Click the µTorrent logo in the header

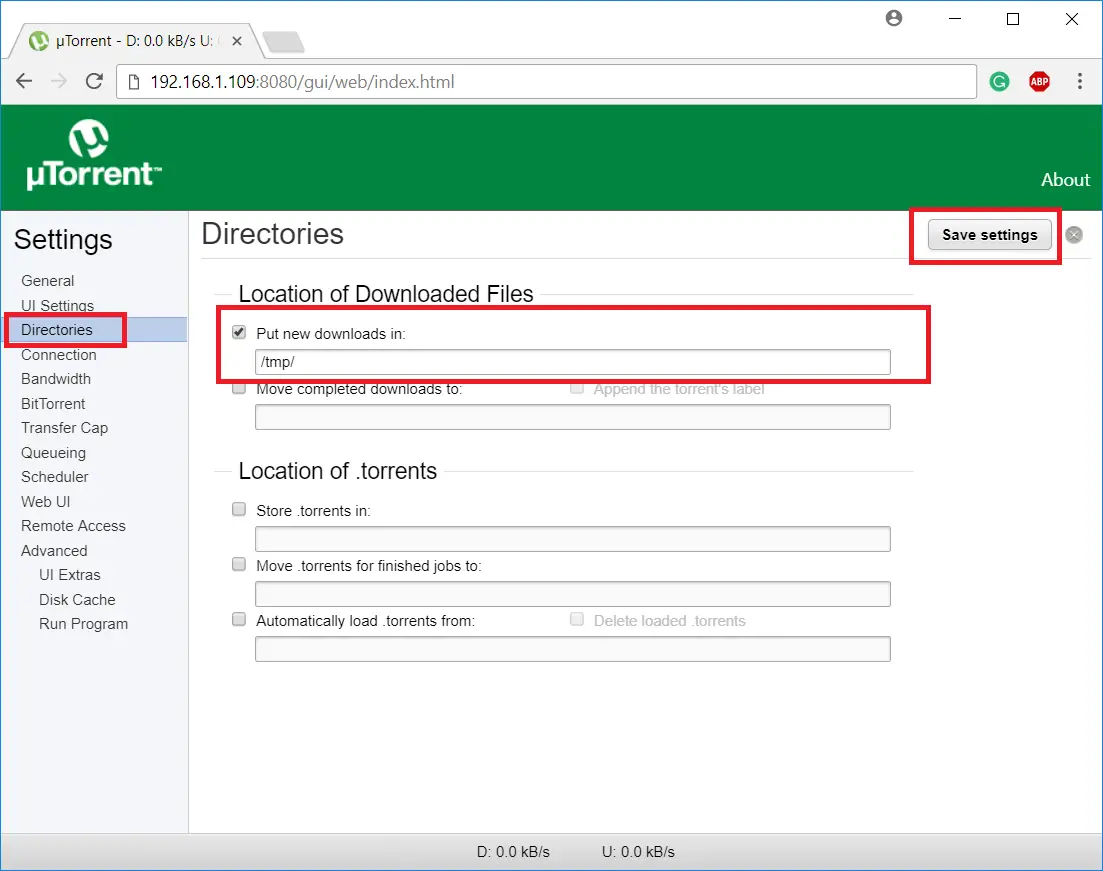click(x=94, y=156)
